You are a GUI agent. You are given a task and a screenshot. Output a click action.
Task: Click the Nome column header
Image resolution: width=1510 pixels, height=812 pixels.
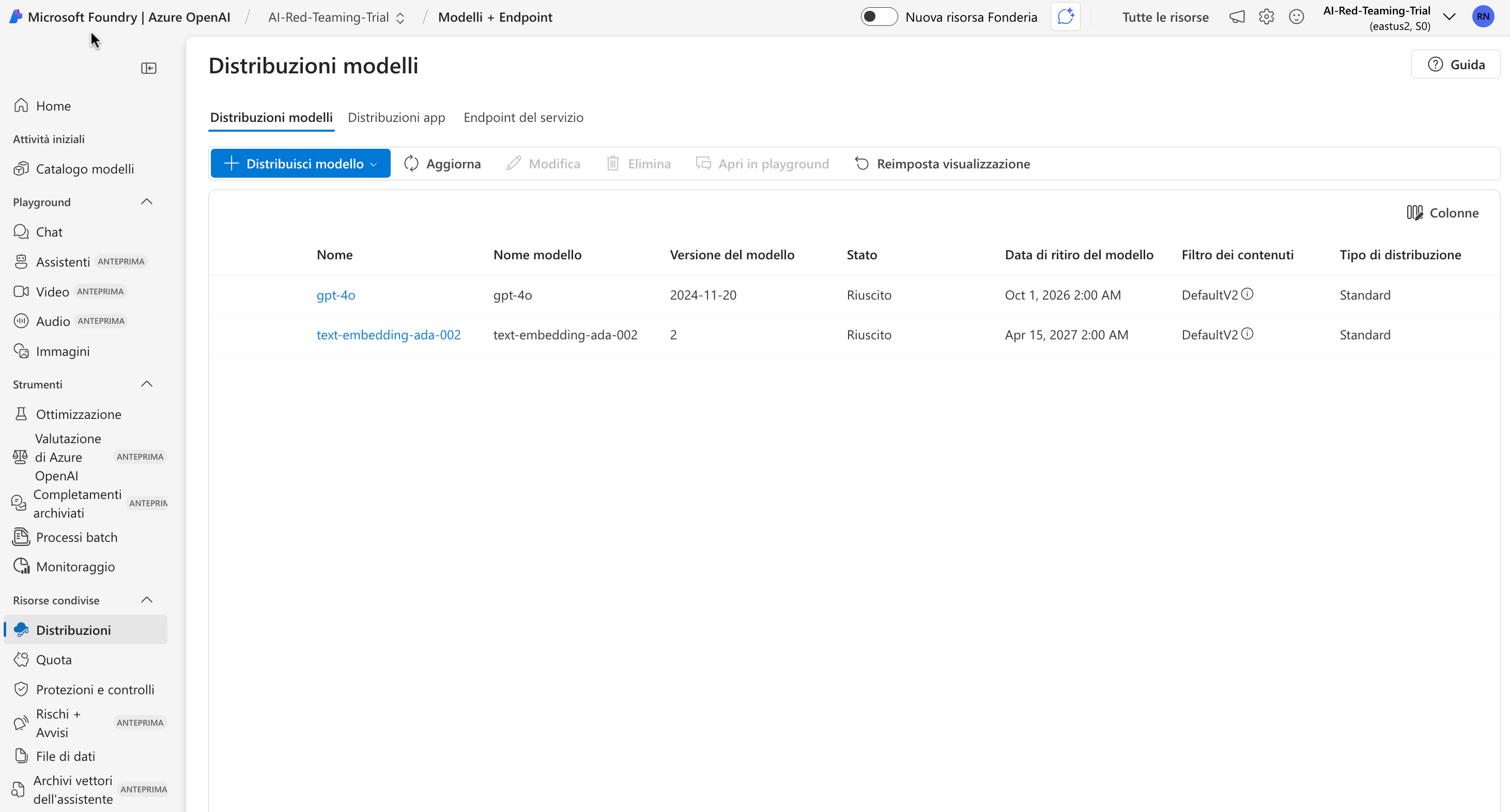[335, 255]
